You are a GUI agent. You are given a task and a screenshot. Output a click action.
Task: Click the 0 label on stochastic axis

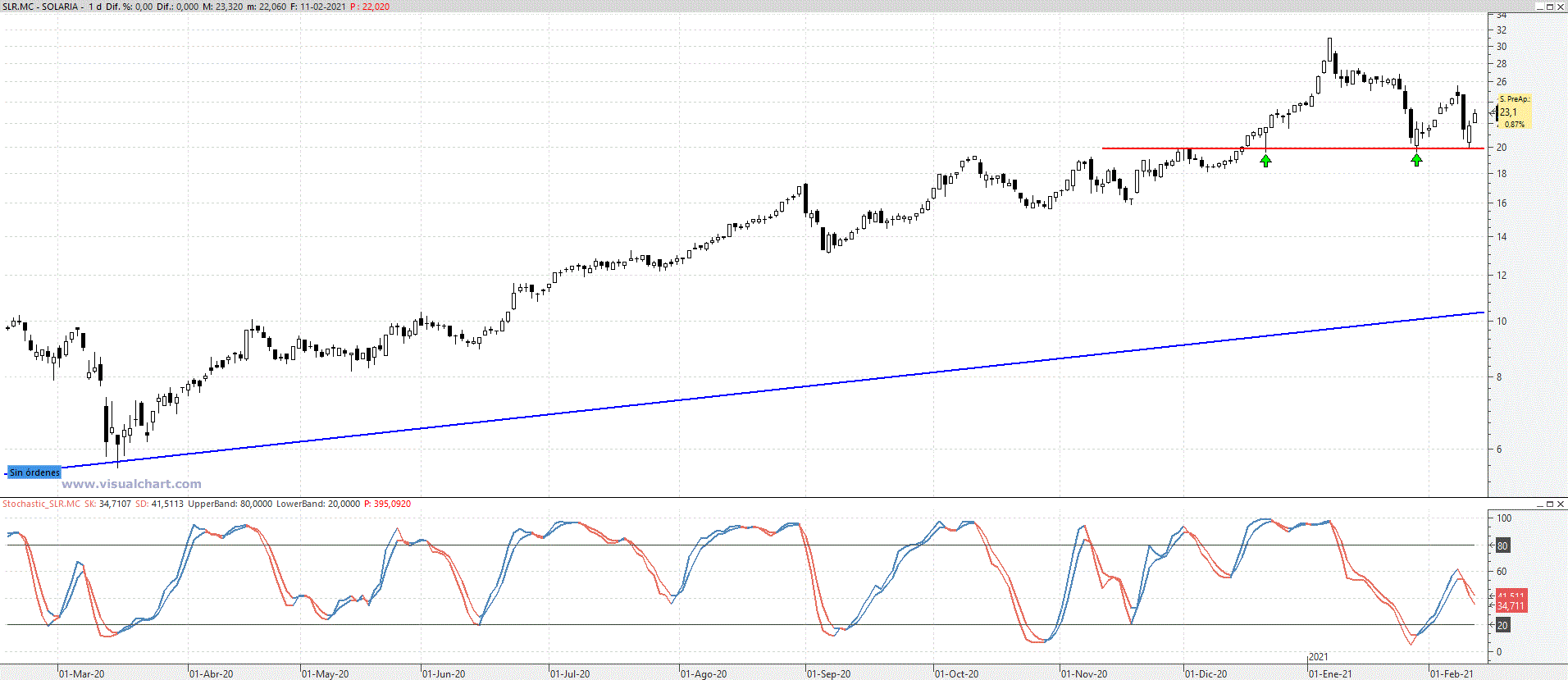pyautogui.click(x=1500, y=652)
